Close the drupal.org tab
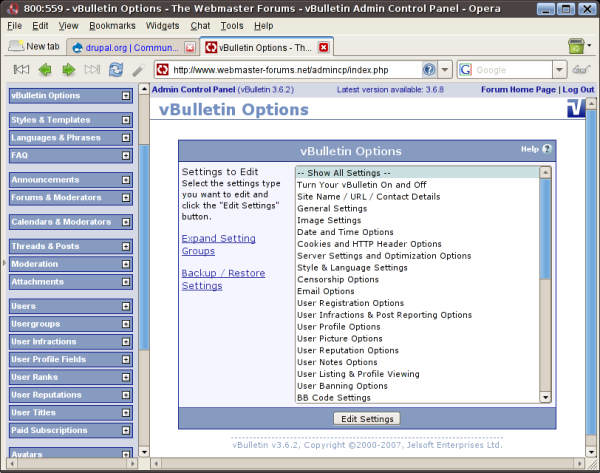600x473 pixels. [190, 47]
